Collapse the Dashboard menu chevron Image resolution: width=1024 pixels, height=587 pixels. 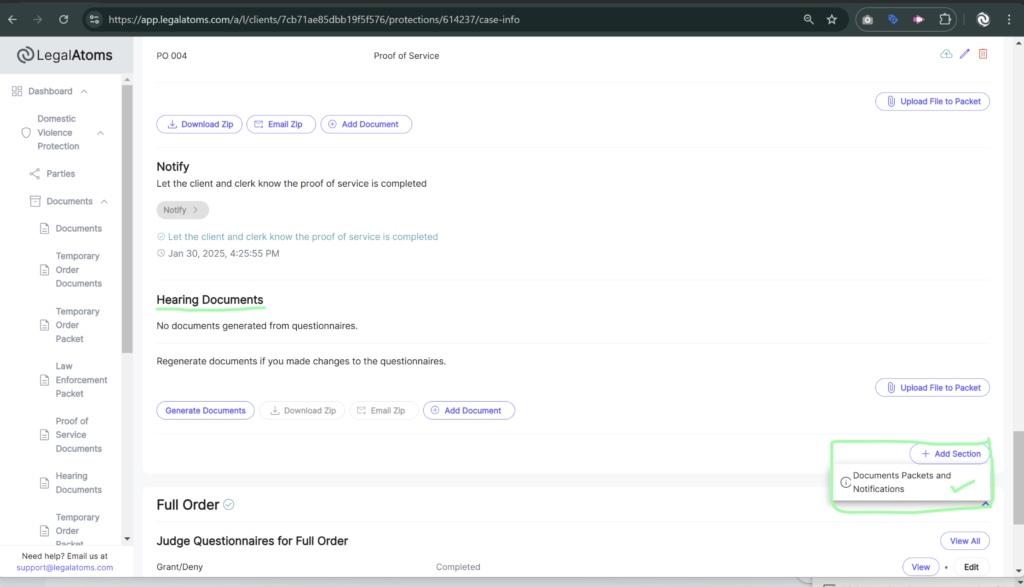pos(84,91)
